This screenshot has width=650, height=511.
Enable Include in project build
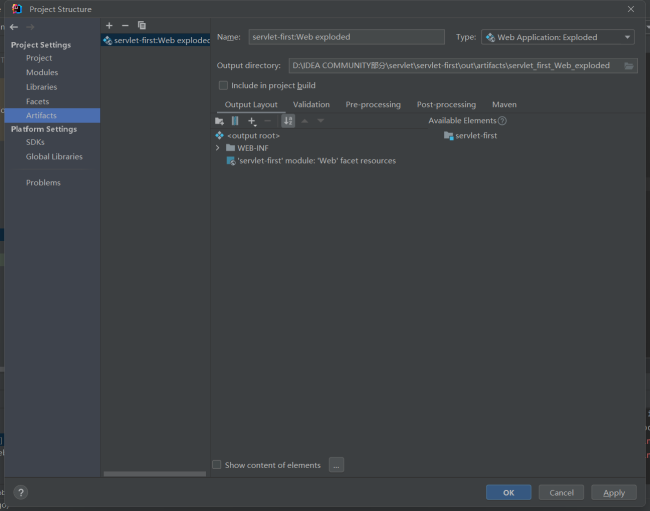pos(223,85)
